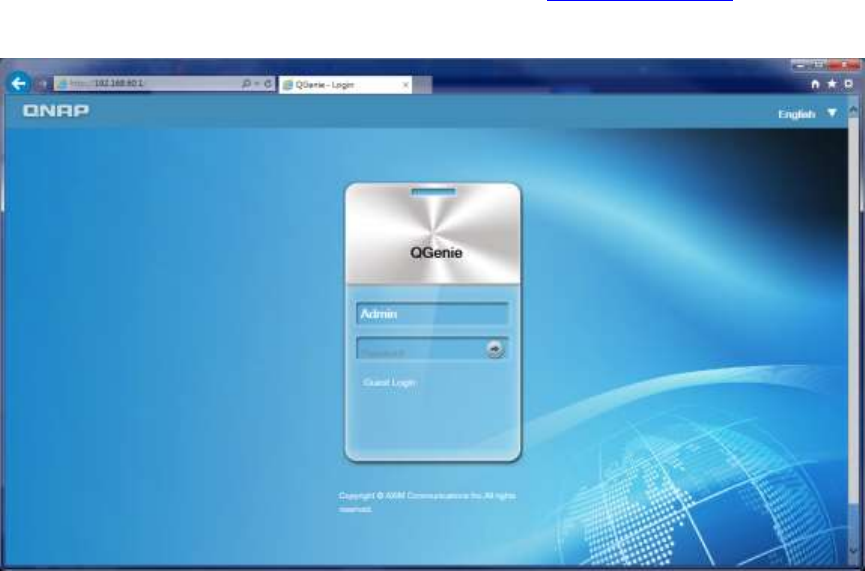This screenshot has height=571, width=865.
Task: Maximize the browser window
Action: click(x=819, y=66)
